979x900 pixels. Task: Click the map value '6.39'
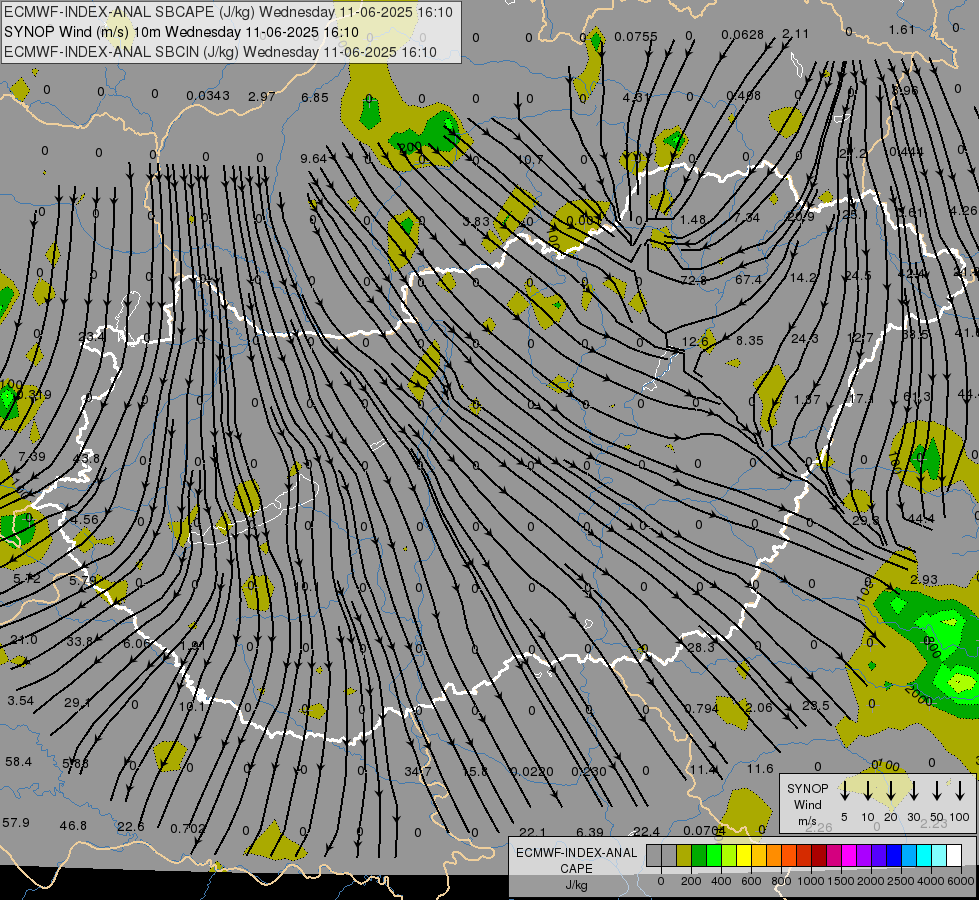(590, 832)
